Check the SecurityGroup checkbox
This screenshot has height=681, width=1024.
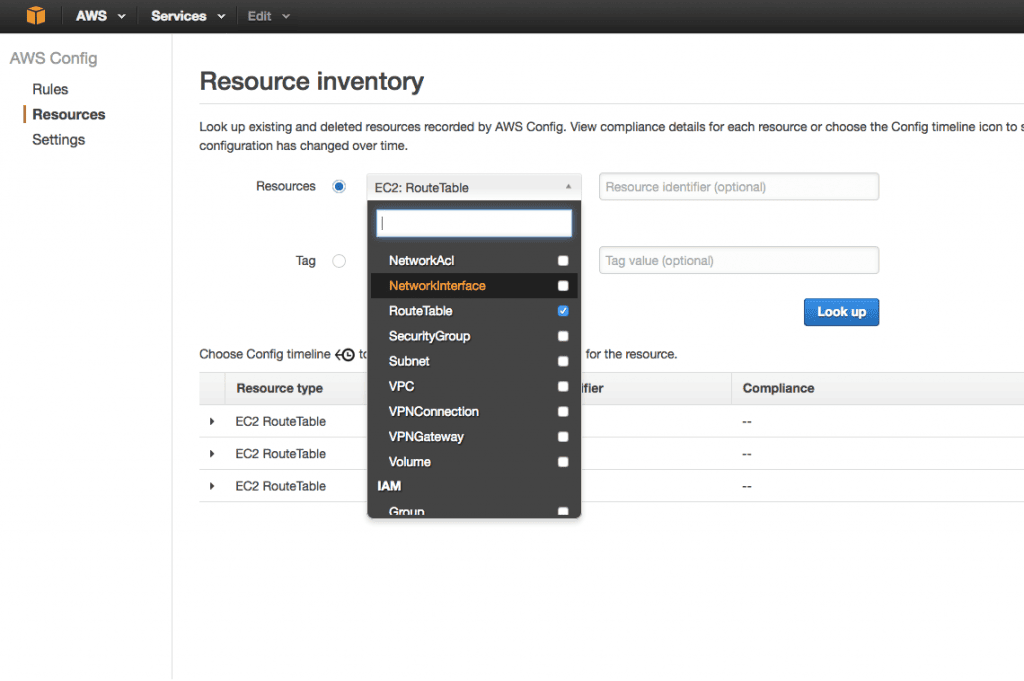point(563,336)
